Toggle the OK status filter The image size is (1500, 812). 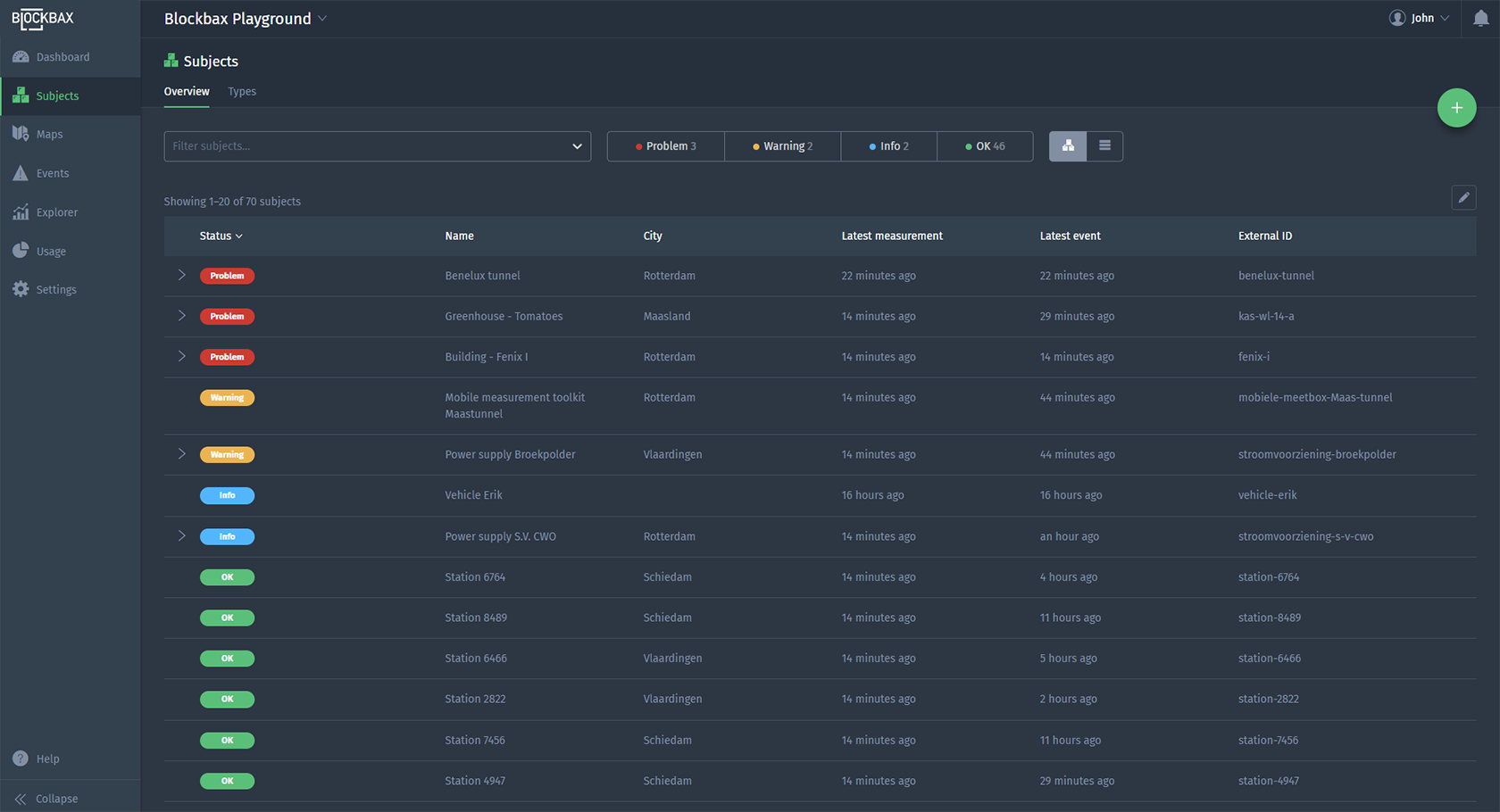point(985,146)
